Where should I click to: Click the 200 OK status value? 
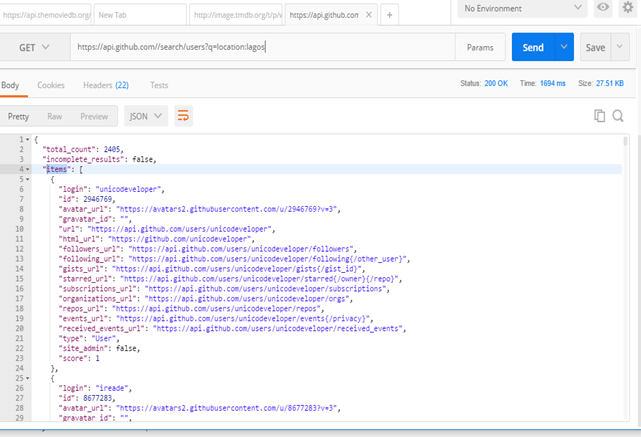click(496, 83)
